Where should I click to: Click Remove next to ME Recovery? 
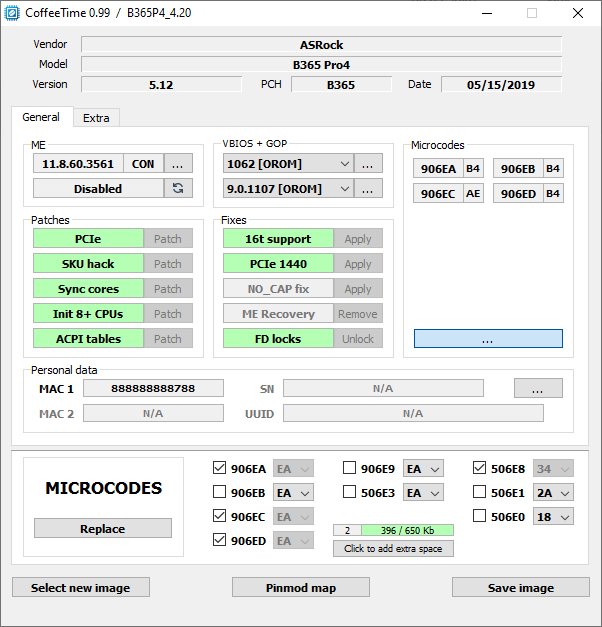click(x=358, y=314)
